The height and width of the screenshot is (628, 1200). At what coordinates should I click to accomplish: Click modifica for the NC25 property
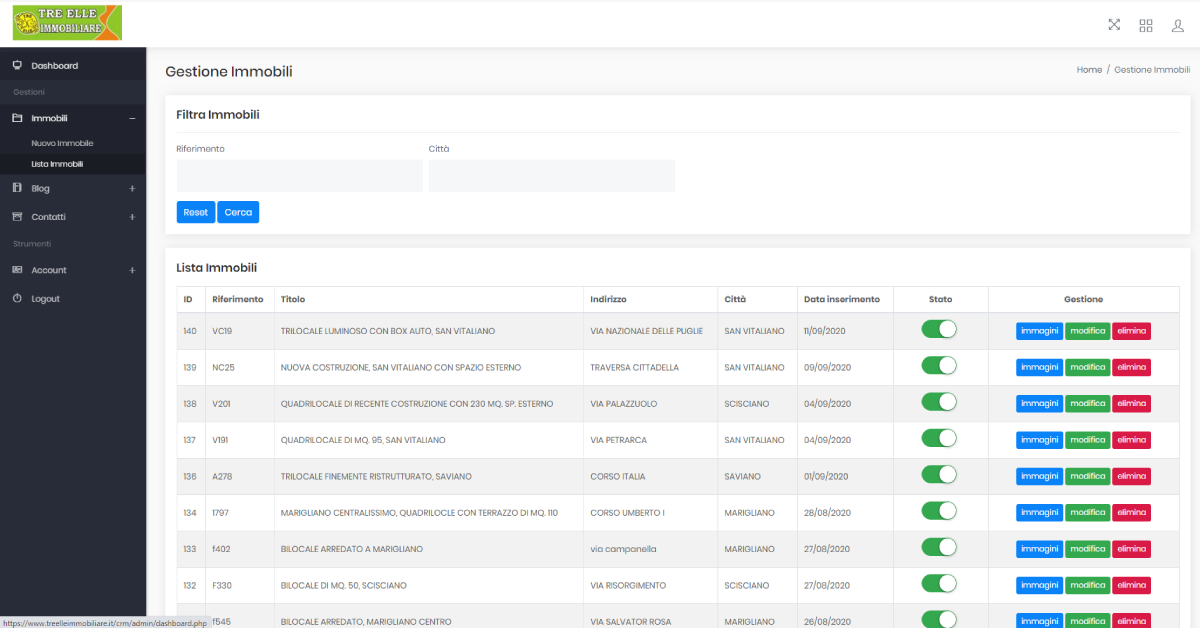pos(1087,367)
